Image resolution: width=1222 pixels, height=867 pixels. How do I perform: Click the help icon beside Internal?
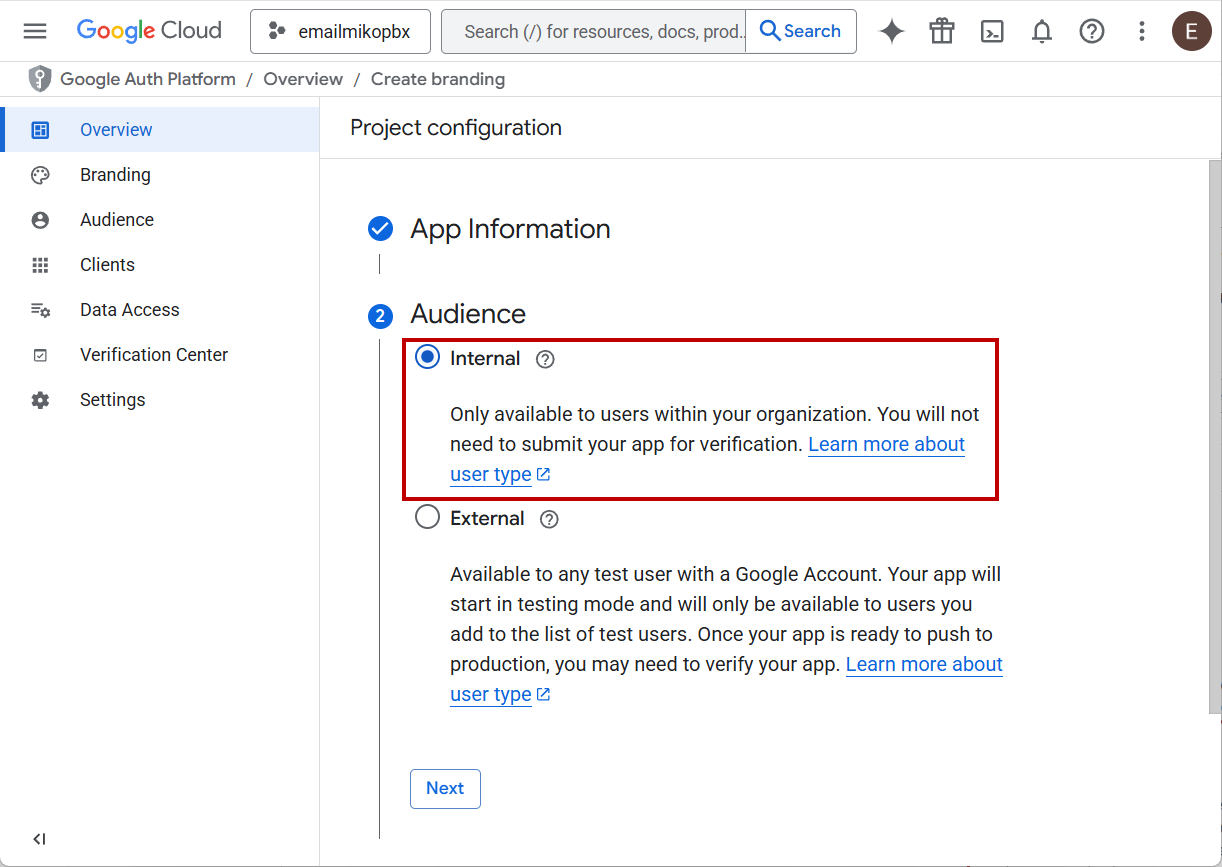[x=545, y=359]
